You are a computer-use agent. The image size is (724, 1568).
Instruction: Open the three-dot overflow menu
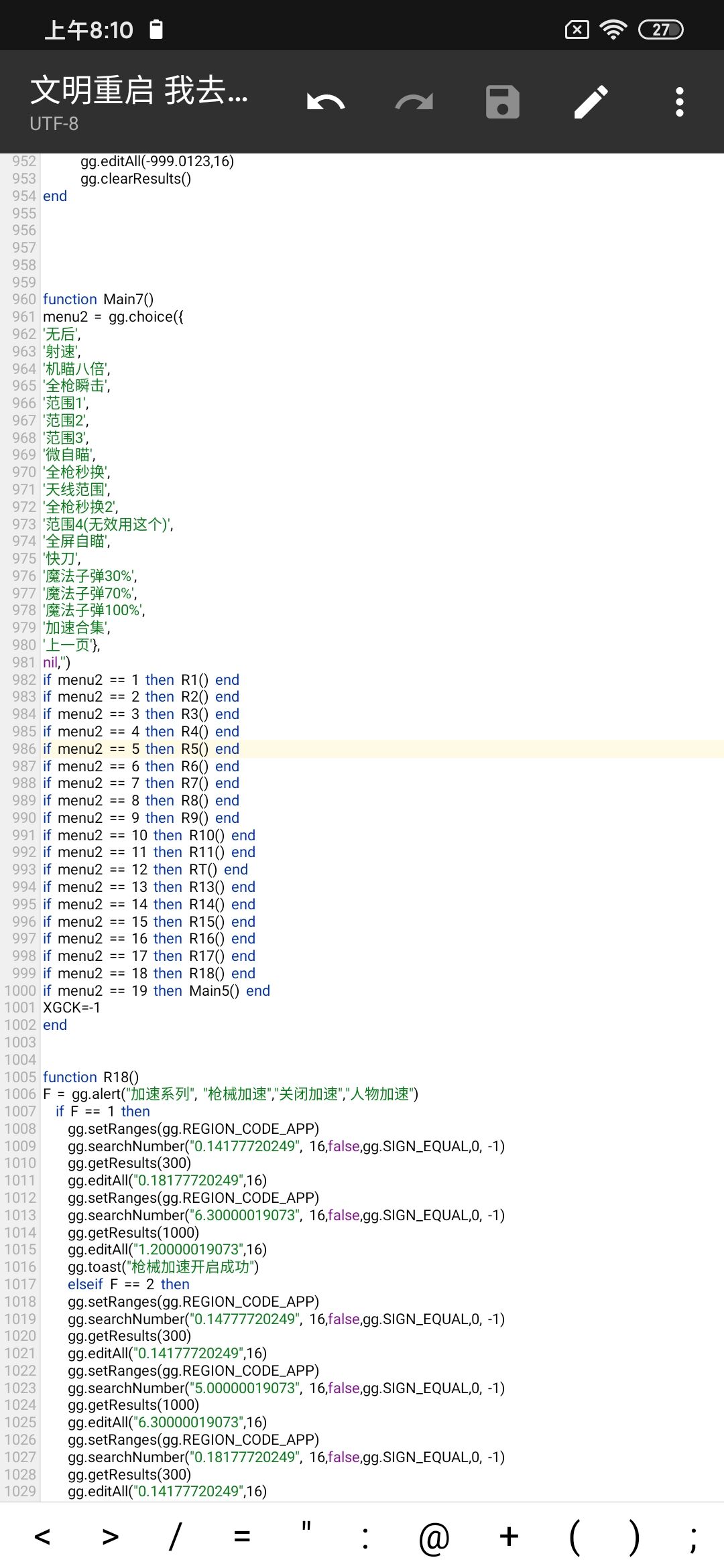click(680, 102)
